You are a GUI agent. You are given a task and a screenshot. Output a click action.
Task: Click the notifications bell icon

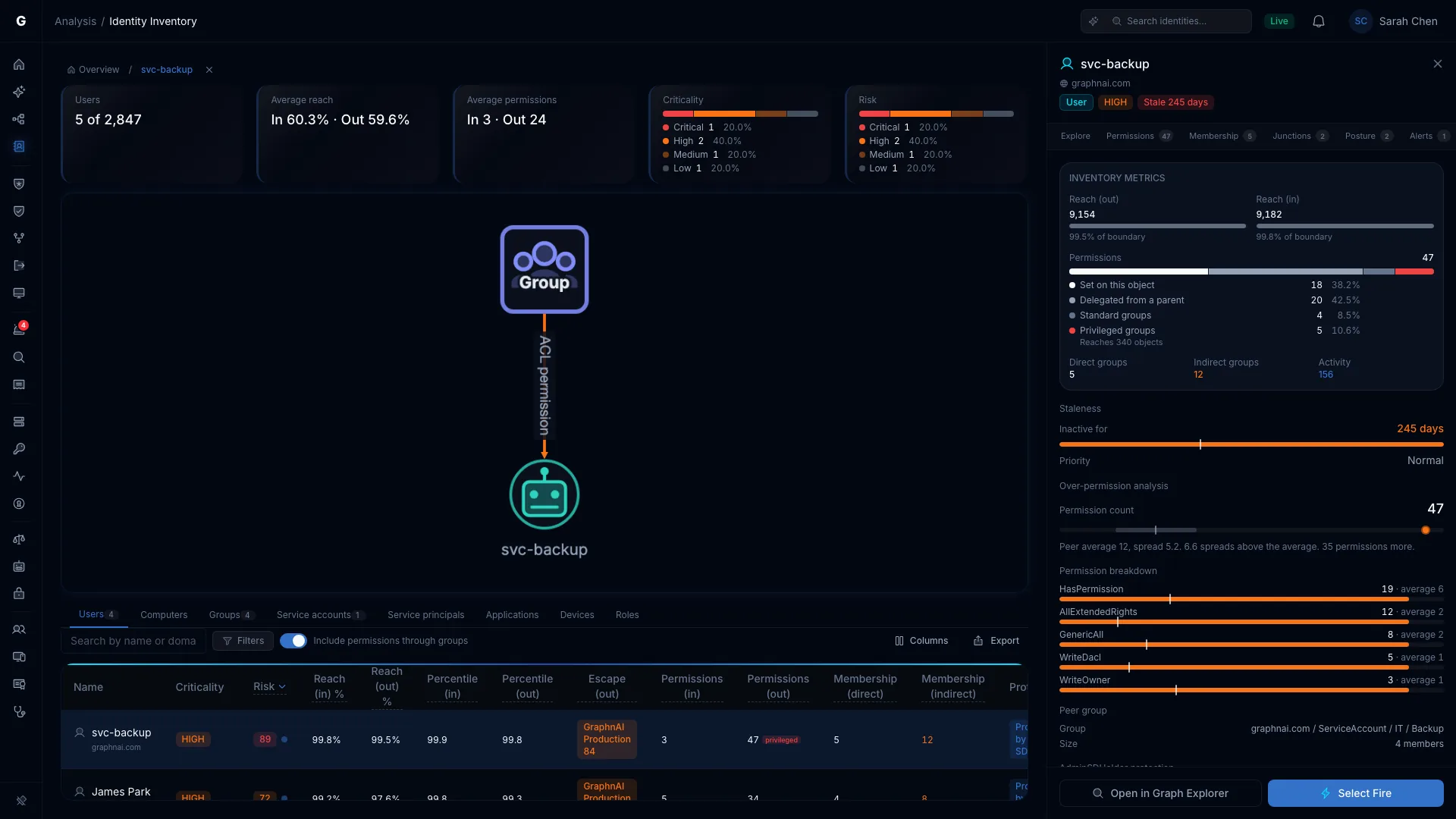1319,21
